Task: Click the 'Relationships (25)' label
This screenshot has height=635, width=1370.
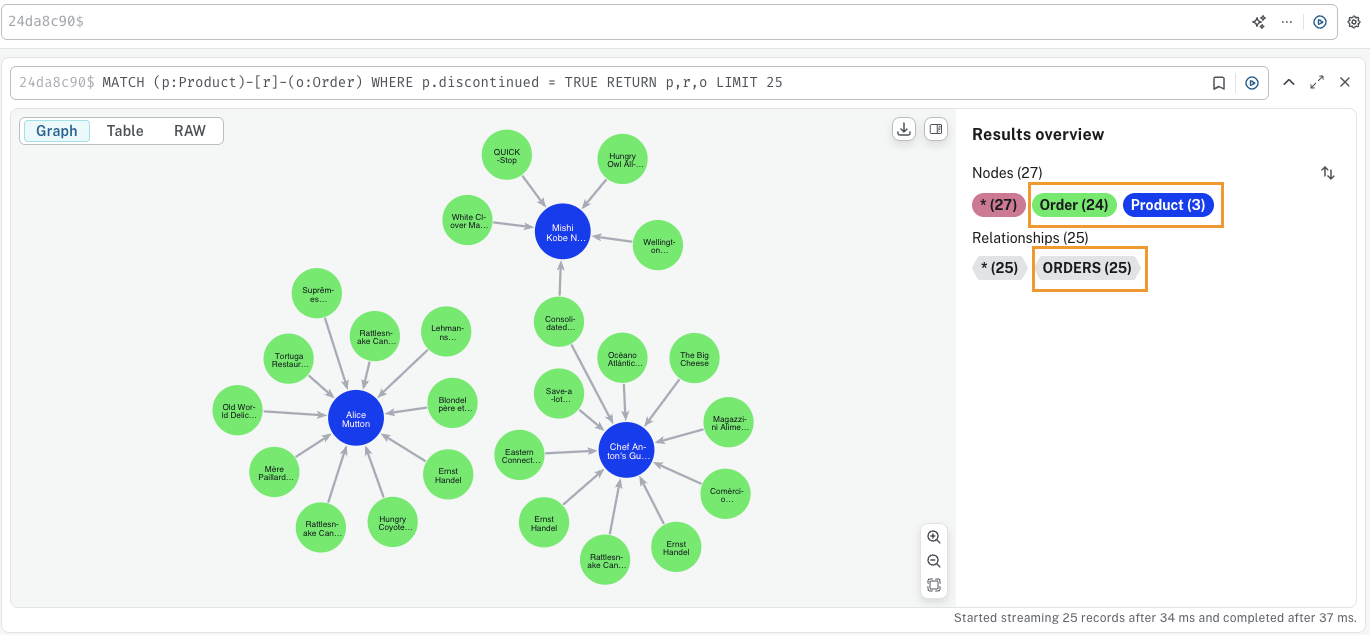Action: (x=1030, y=238)
